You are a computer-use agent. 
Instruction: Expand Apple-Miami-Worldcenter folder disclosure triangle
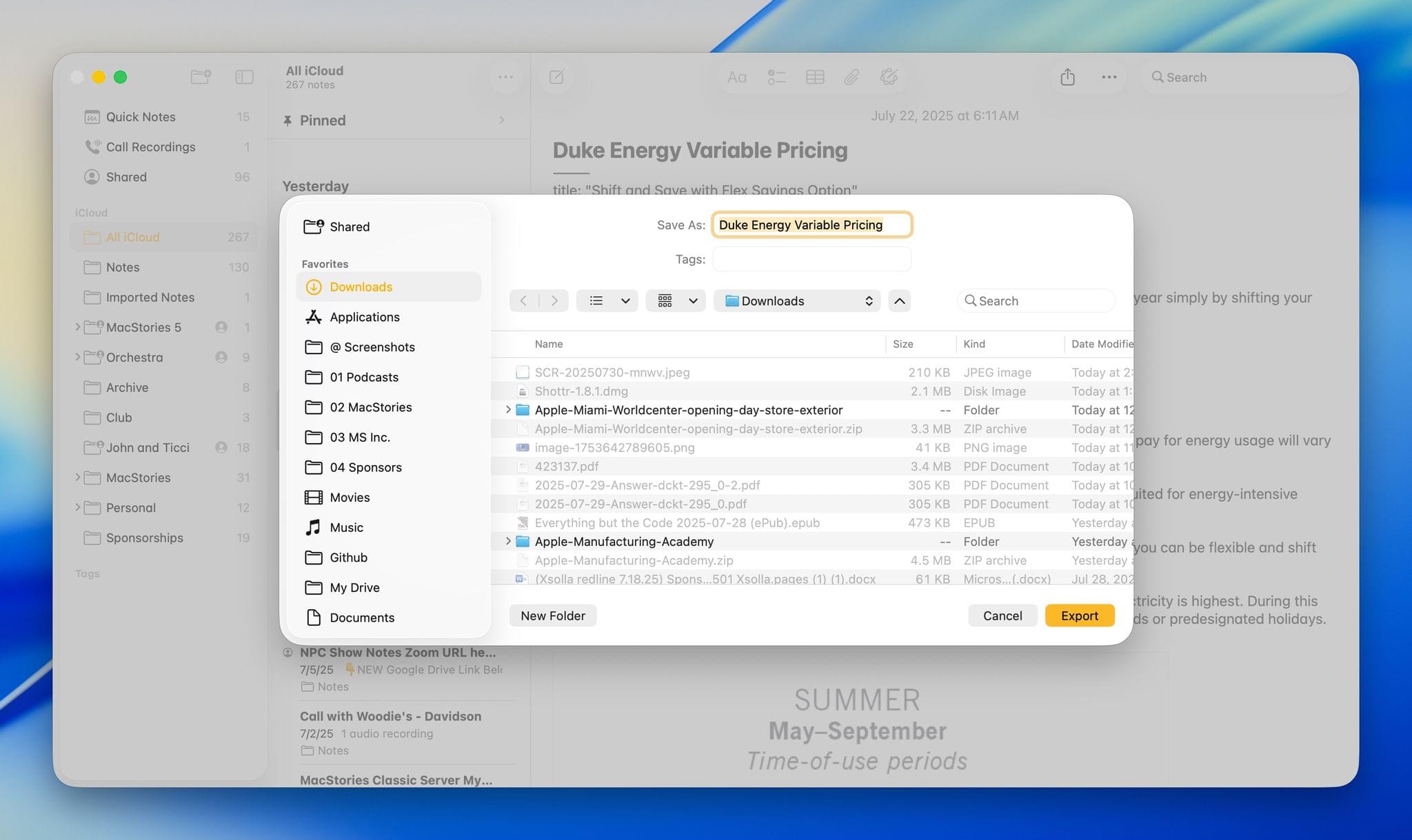pos(508,410)
